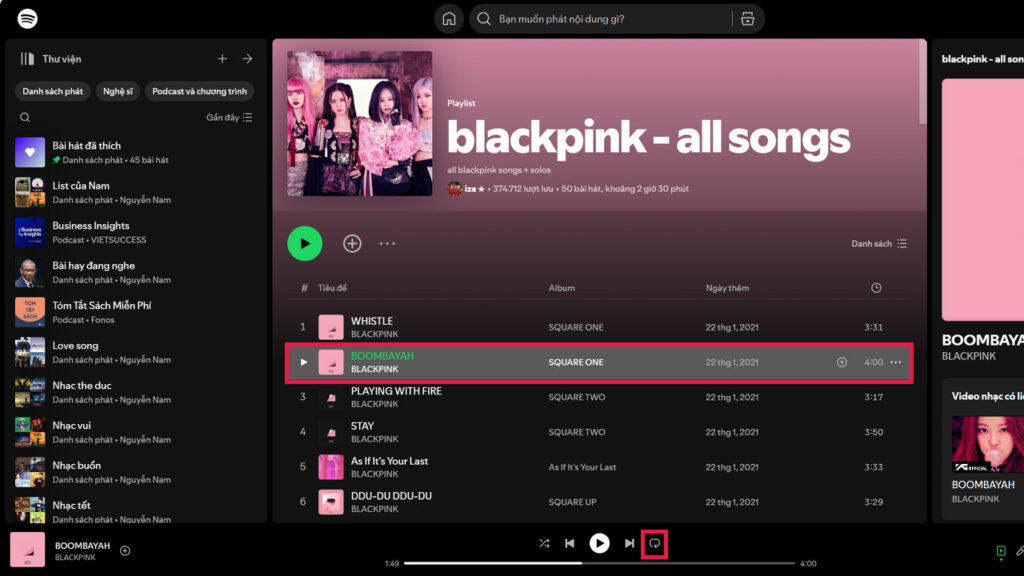Select the STAY track
The height and width of the screenshot is (576, 1024).
(x=599, y=432)
